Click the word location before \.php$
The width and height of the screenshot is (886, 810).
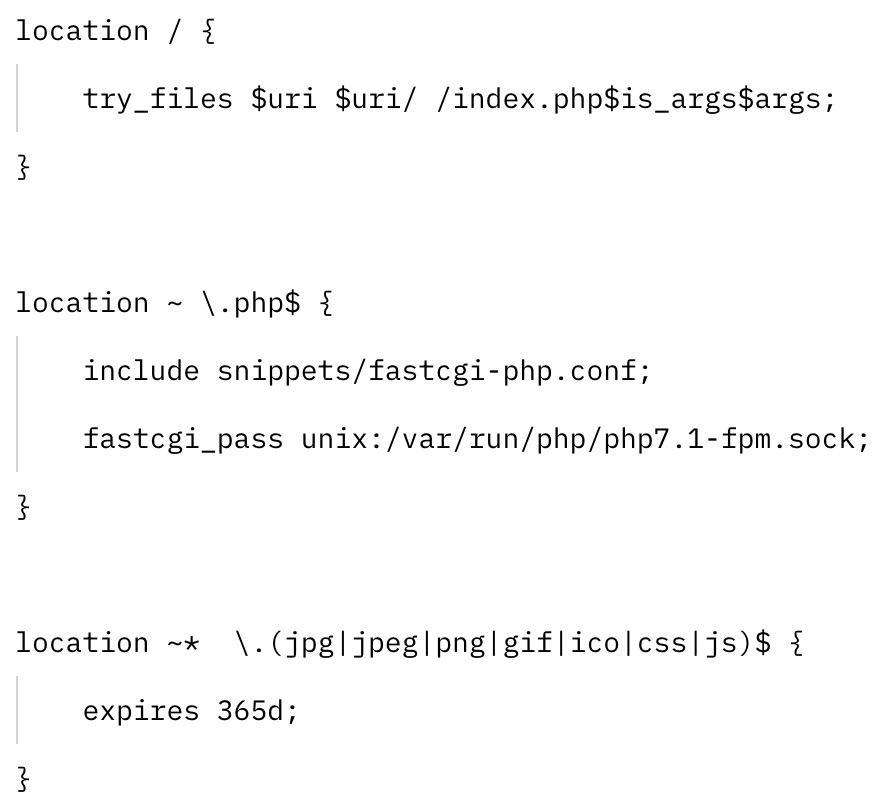click(x=82, y=303)
